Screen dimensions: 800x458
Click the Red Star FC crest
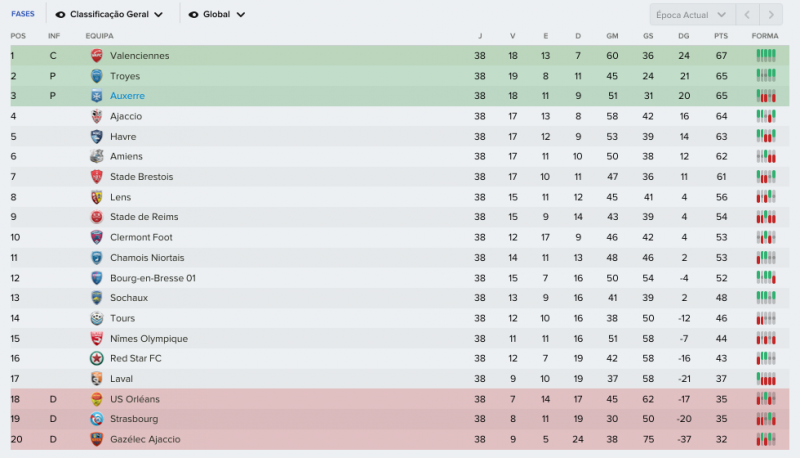(97, 358)
